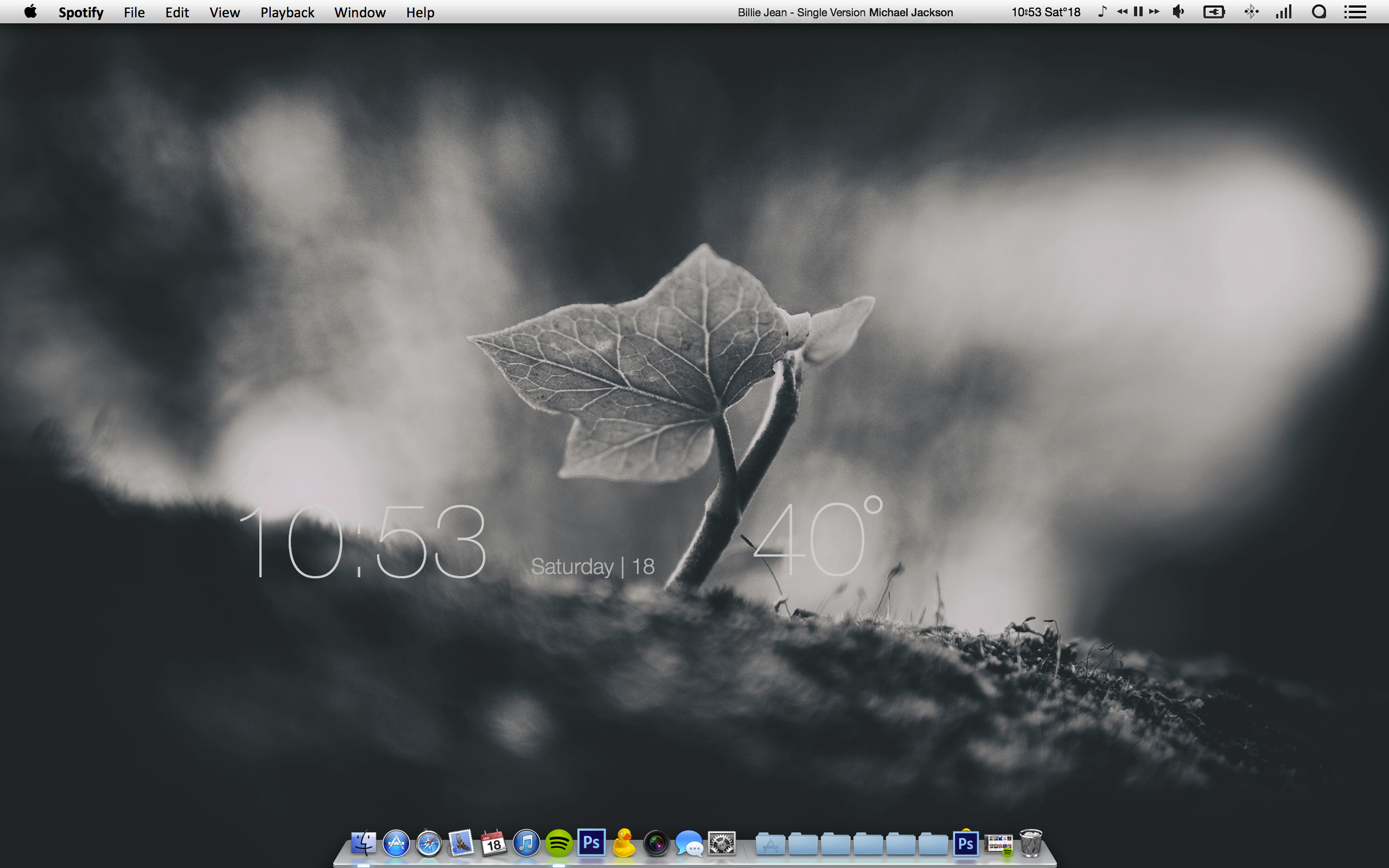The height and width of the screenshot is (868, 1389).
Task: Click the 40° temperature desktop widget
Action: [818, 536]
